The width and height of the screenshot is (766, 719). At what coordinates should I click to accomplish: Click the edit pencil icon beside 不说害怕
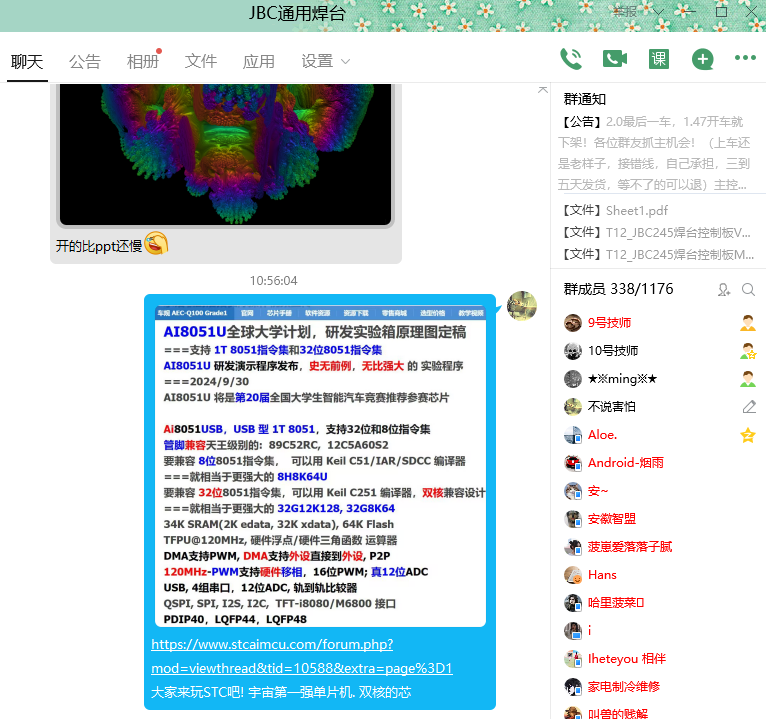[749, 406]
